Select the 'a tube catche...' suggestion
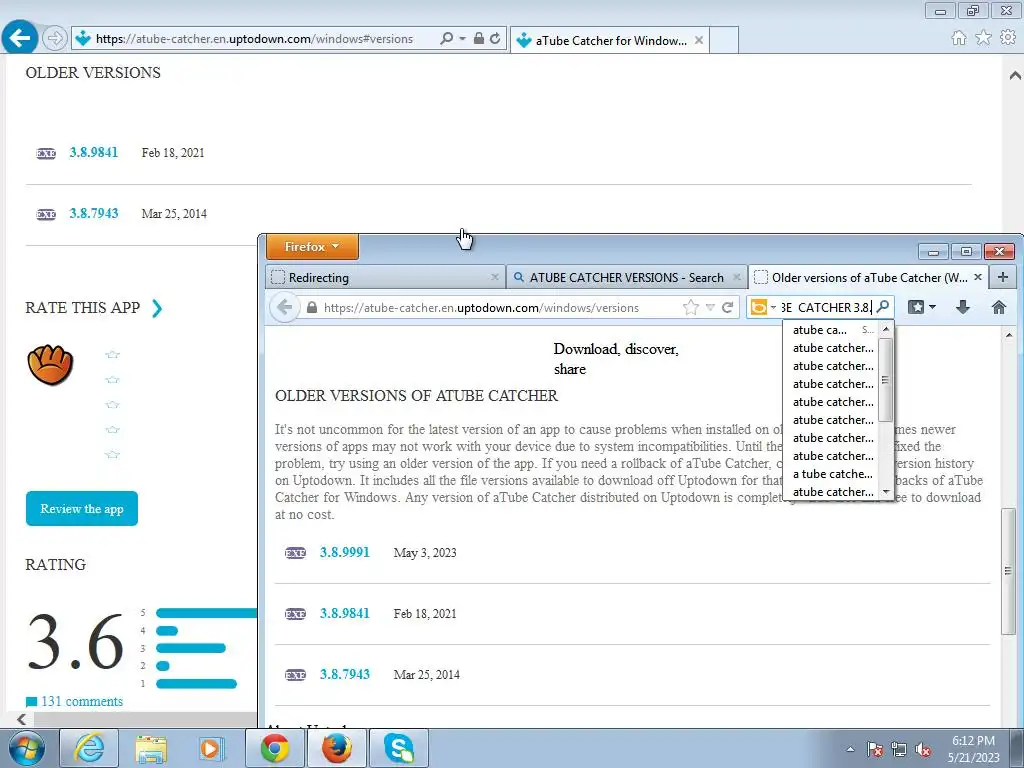 (832, 473)
